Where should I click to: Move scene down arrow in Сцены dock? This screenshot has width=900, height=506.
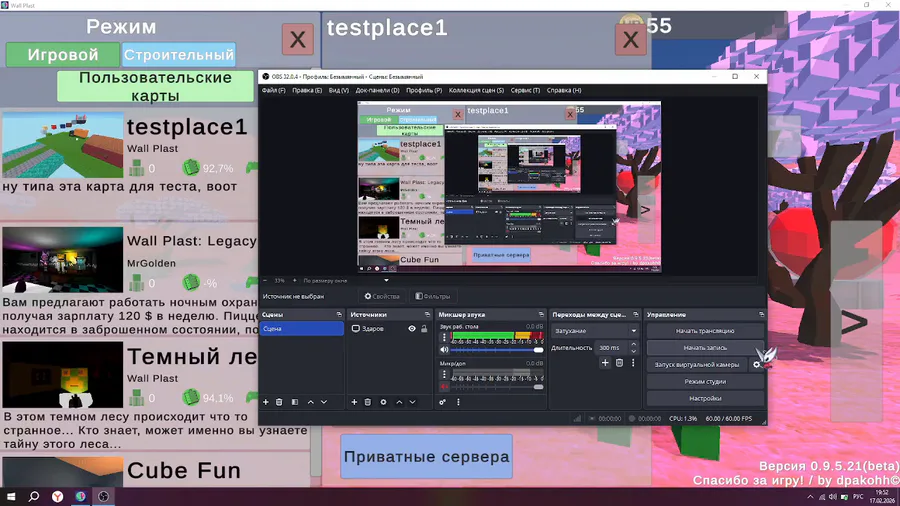click(324, 402)
